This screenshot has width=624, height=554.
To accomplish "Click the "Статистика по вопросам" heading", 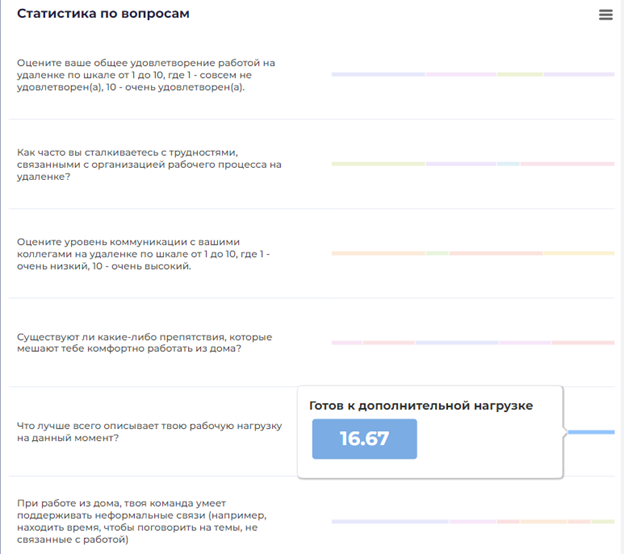I will coord(103,14).
